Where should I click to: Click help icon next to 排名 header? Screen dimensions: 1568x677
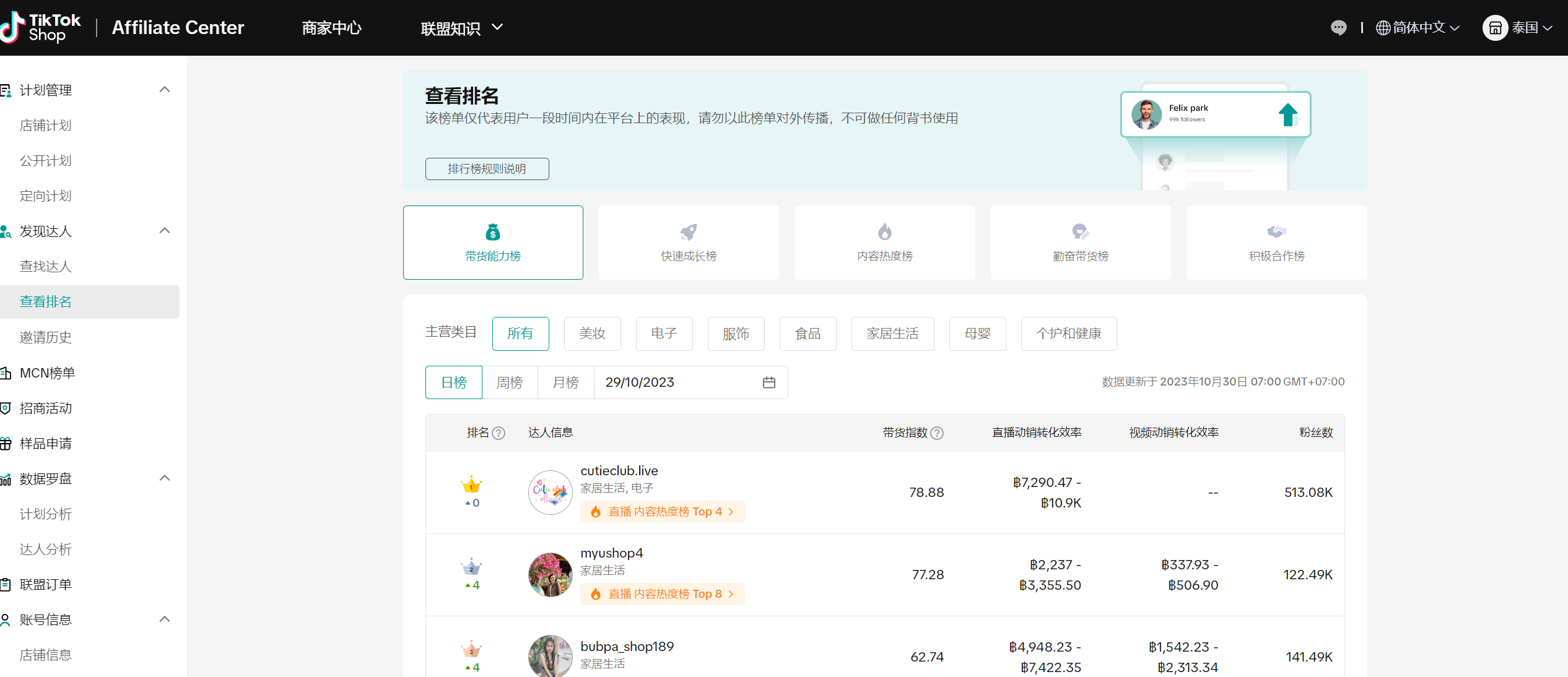[499, 433]
